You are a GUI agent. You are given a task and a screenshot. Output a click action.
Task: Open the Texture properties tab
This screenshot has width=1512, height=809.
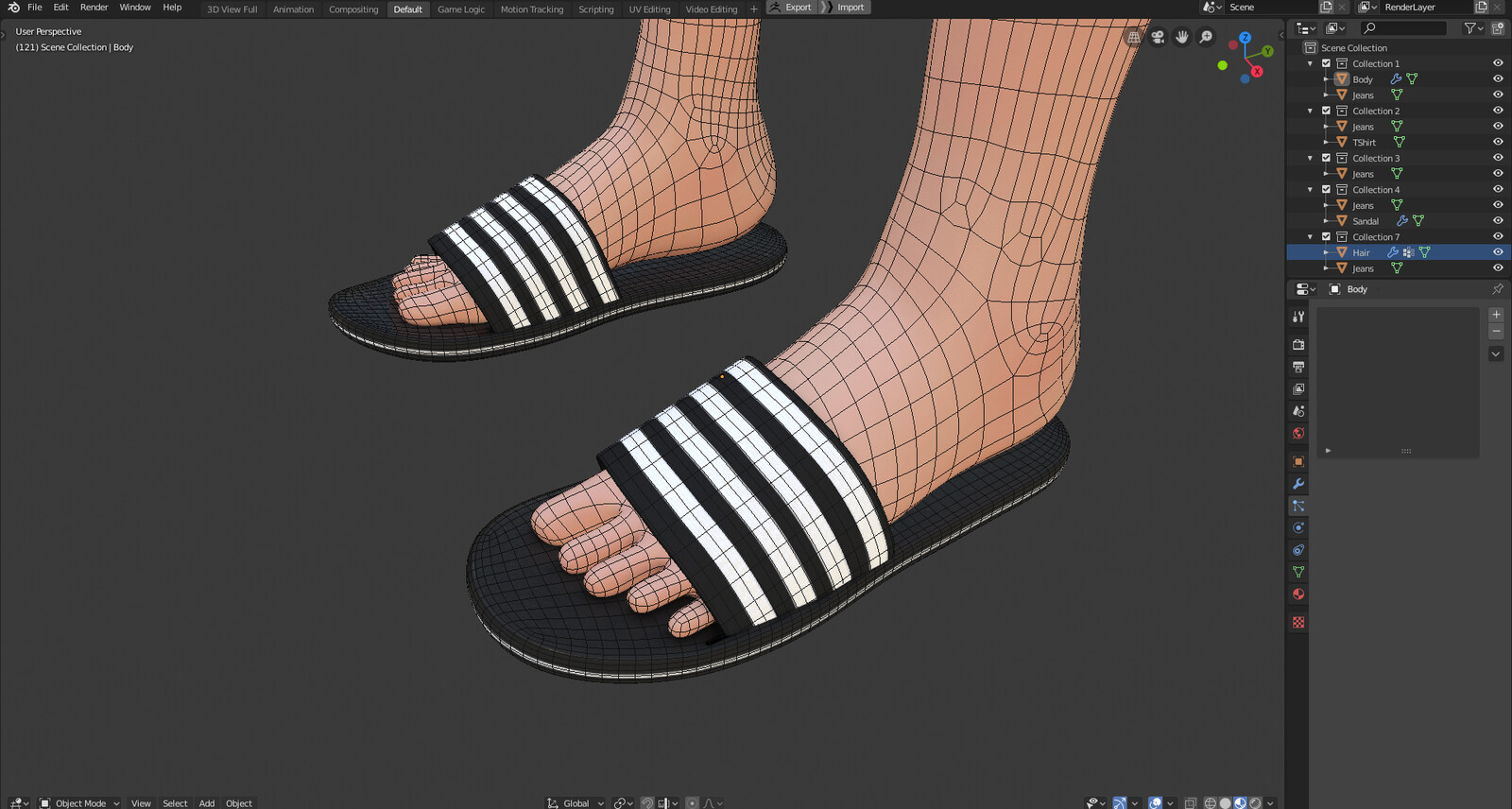pyautogui.click(x=1298, y=622)
